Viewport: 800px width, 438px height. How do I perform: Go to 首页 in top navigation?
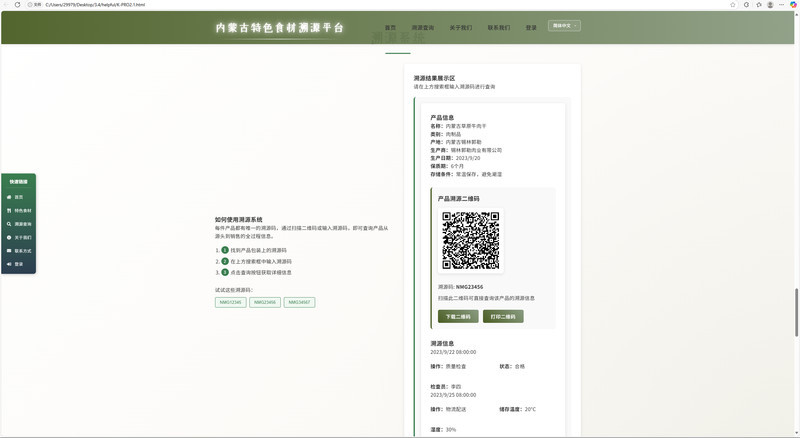(x=390, y=28)
